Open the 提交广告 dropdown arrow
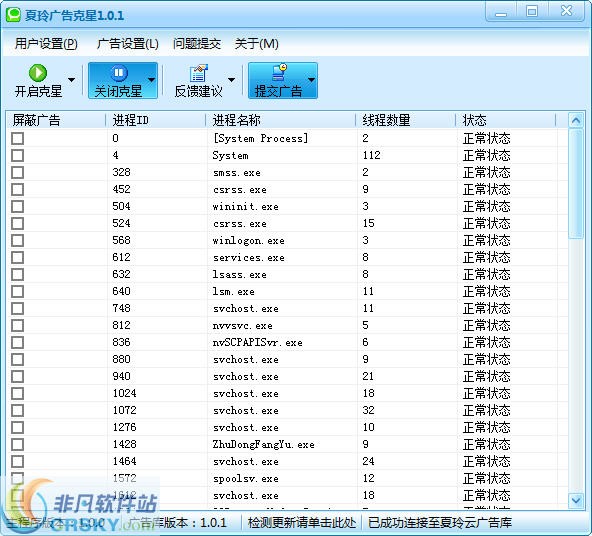Image resolution: width=592 pixels, height=536 pixels. coord(311,80)
